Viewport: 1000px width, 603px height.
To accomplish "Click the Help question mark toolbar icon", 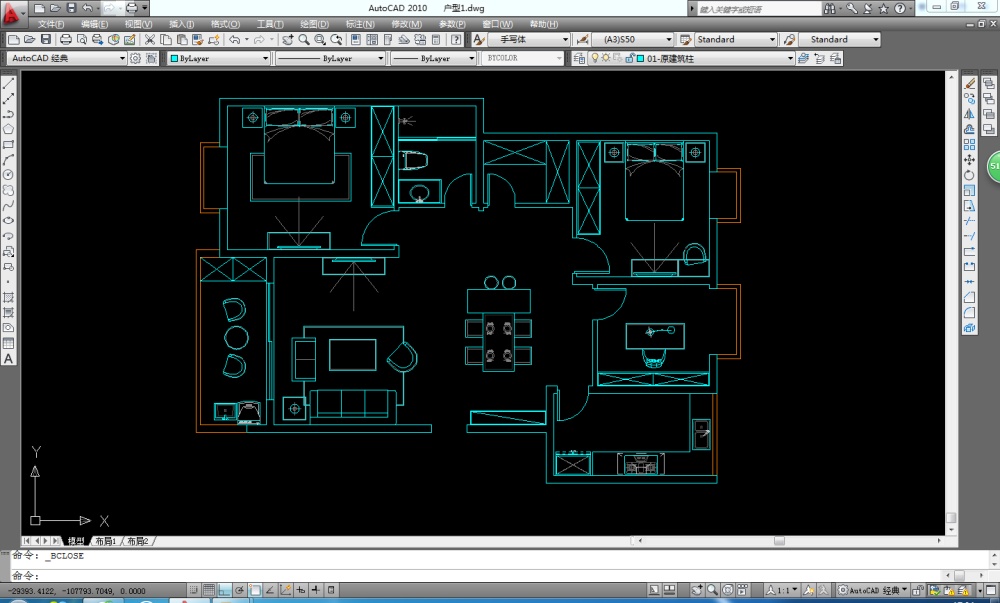I will click(456, 40).
